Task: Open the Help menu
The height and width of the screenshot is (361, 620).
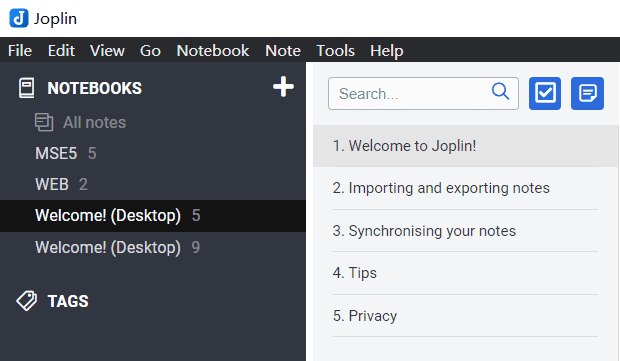Action: (387, 51)
